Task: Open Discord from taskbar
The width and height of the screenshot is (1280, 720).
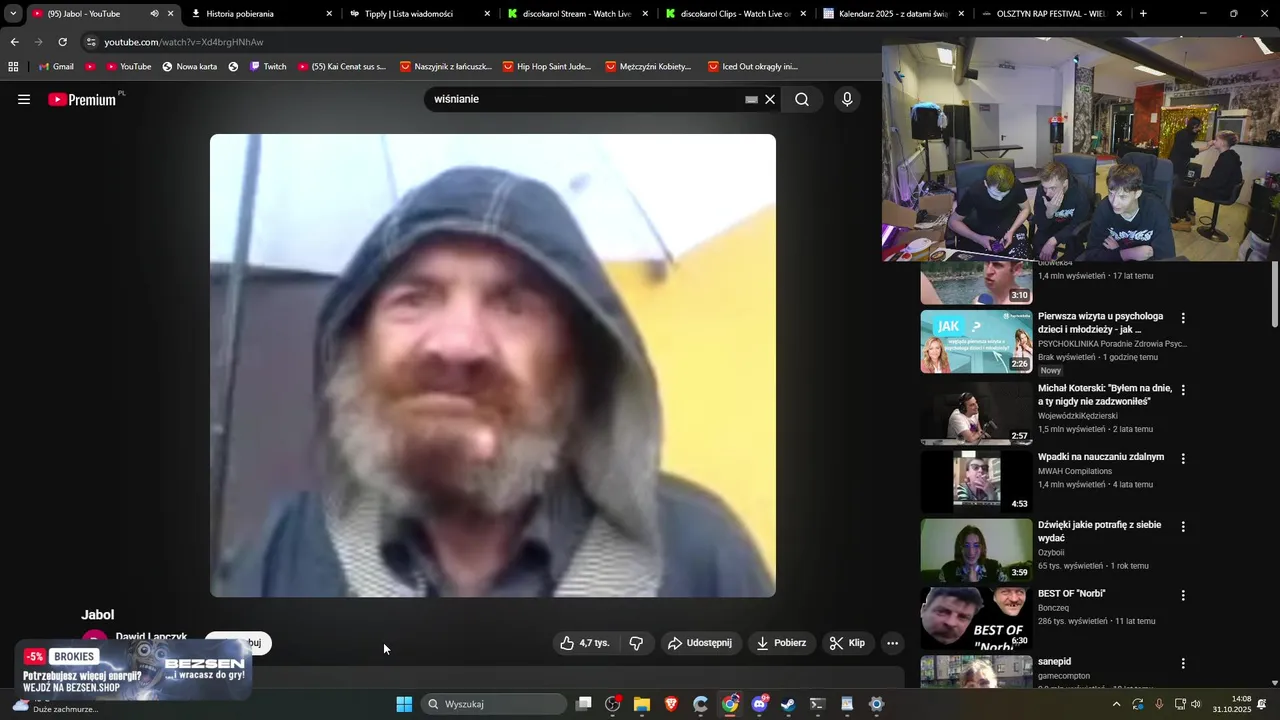Action: pyautogui.click(x=759, y=704)
